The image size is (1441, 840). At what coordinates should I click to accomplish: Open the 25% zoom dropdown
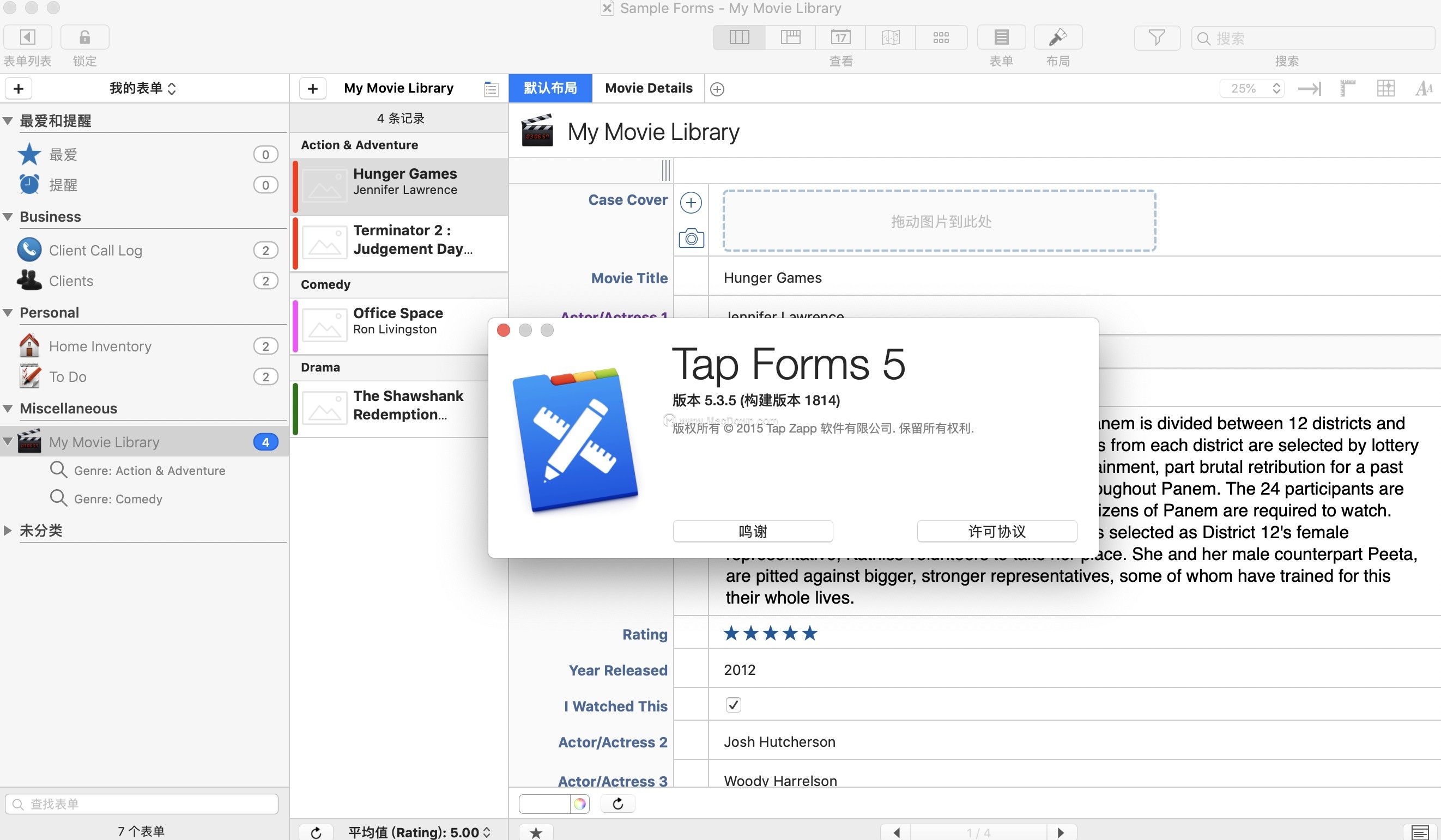coord(1252,89)
